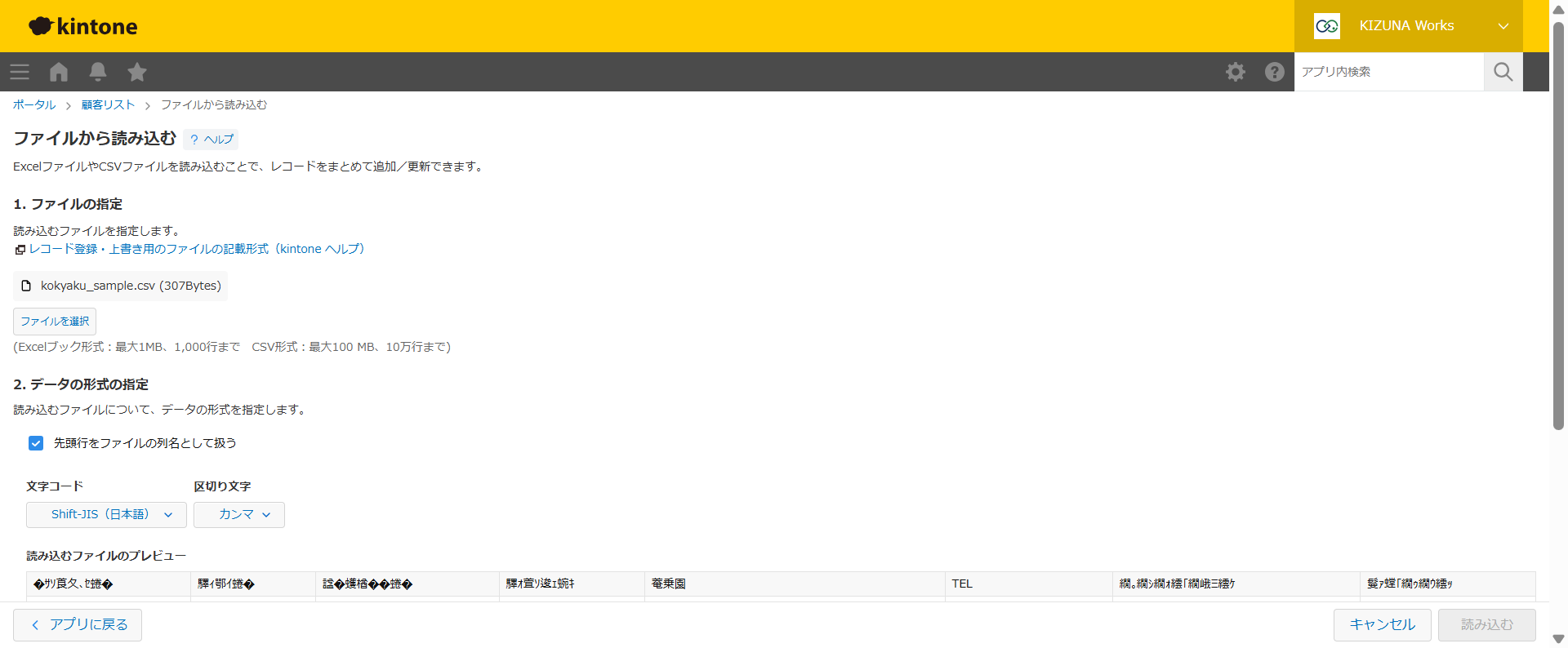
Task: Click the ファイルから読み込む breadcrumb text
Action: point(214,104)
